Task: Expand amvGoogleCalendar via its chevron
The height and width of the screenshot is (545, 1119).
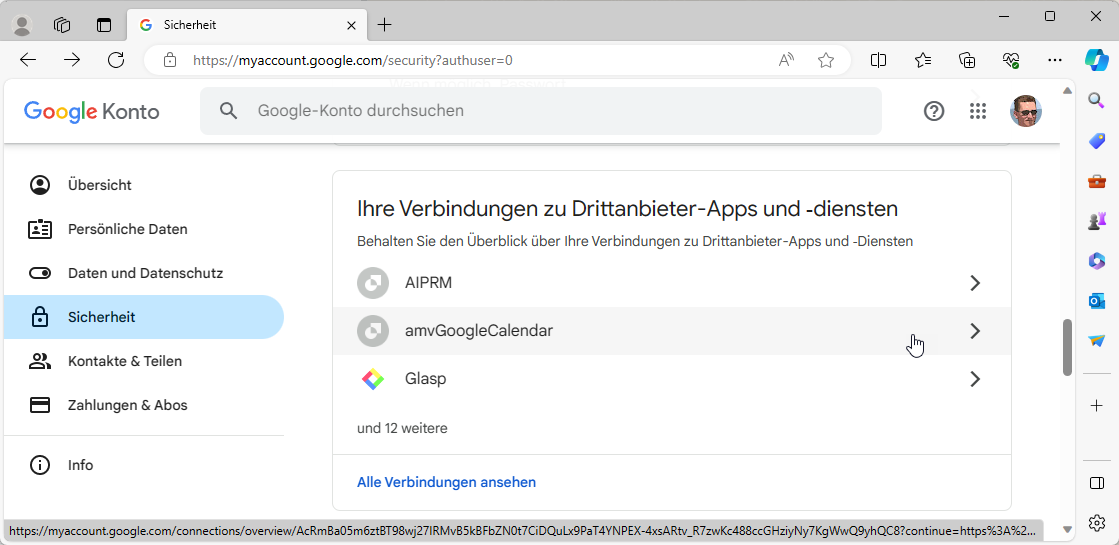Action: tap(975, 331)
